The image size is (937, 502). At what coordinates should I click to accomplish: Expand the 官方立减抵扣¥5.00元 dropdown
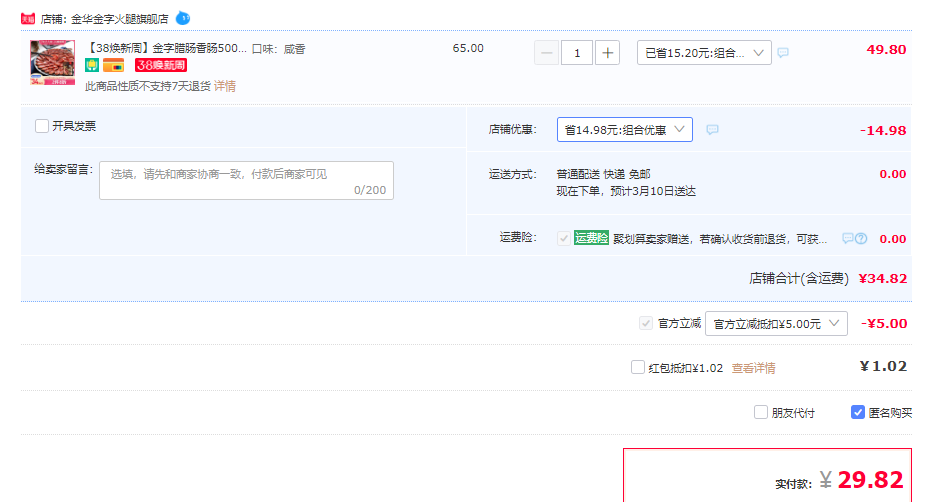[x=776, y=323]
